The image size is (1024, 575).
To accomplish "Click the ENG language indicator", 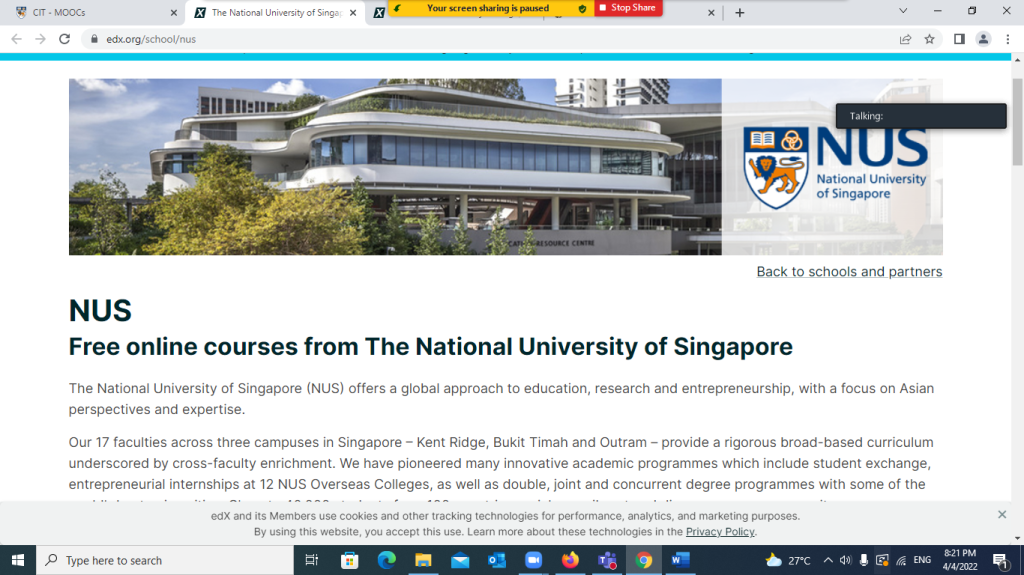I will pyautogui.click(x=922, y=560).
